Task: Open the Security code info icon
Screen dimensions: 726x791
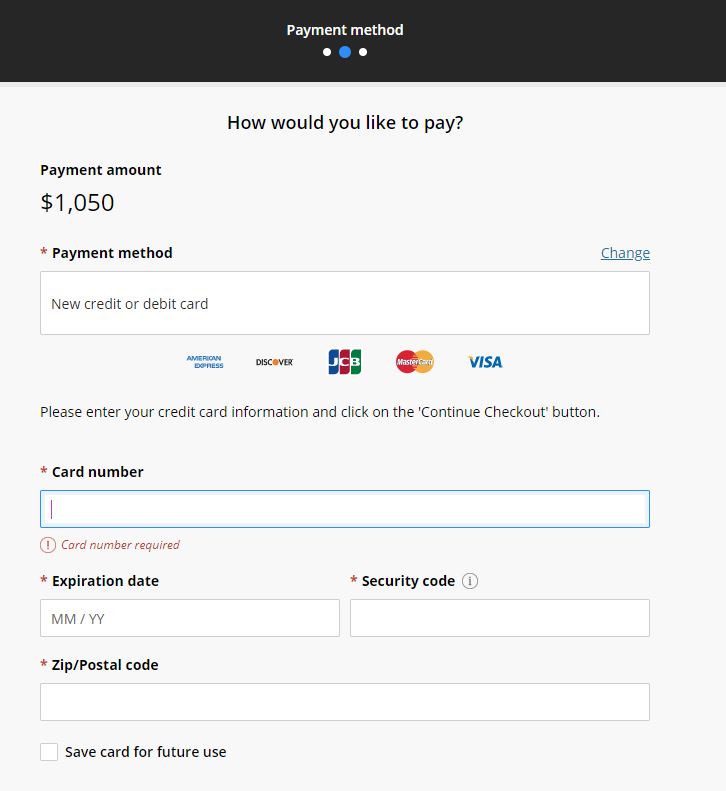Action: [x=470, y=581]
